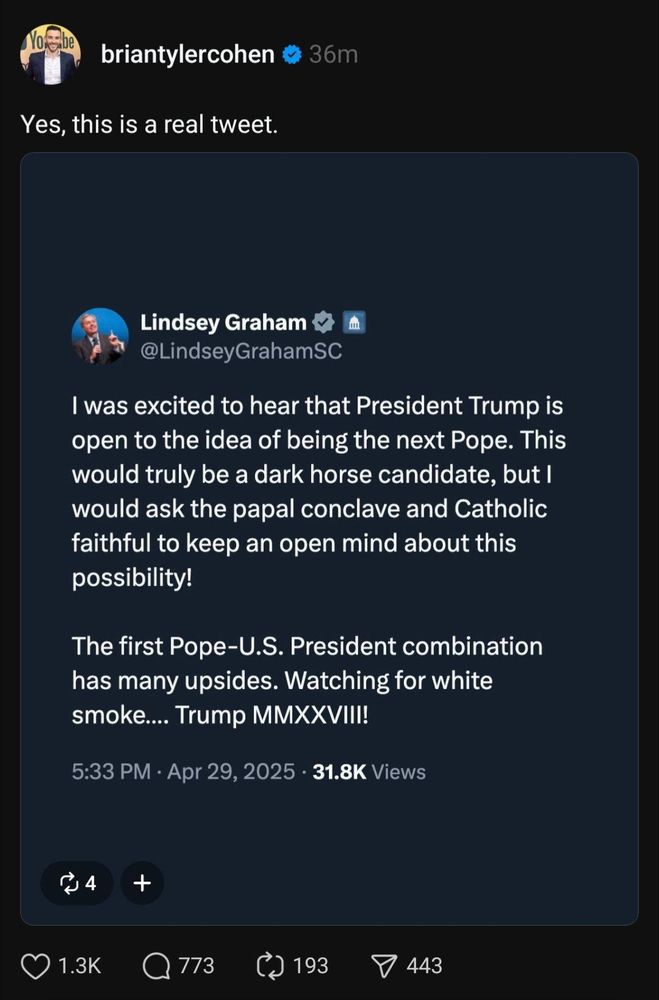Open Lindsey Graham's avatar in embedded tweet
659x1000 pixels.
(100, 336)
